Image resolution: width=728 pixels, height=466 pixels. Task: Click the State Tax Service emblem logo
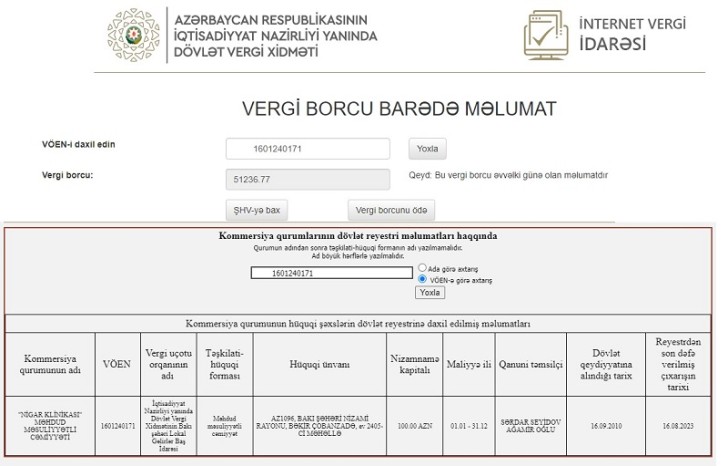(133, 35)
